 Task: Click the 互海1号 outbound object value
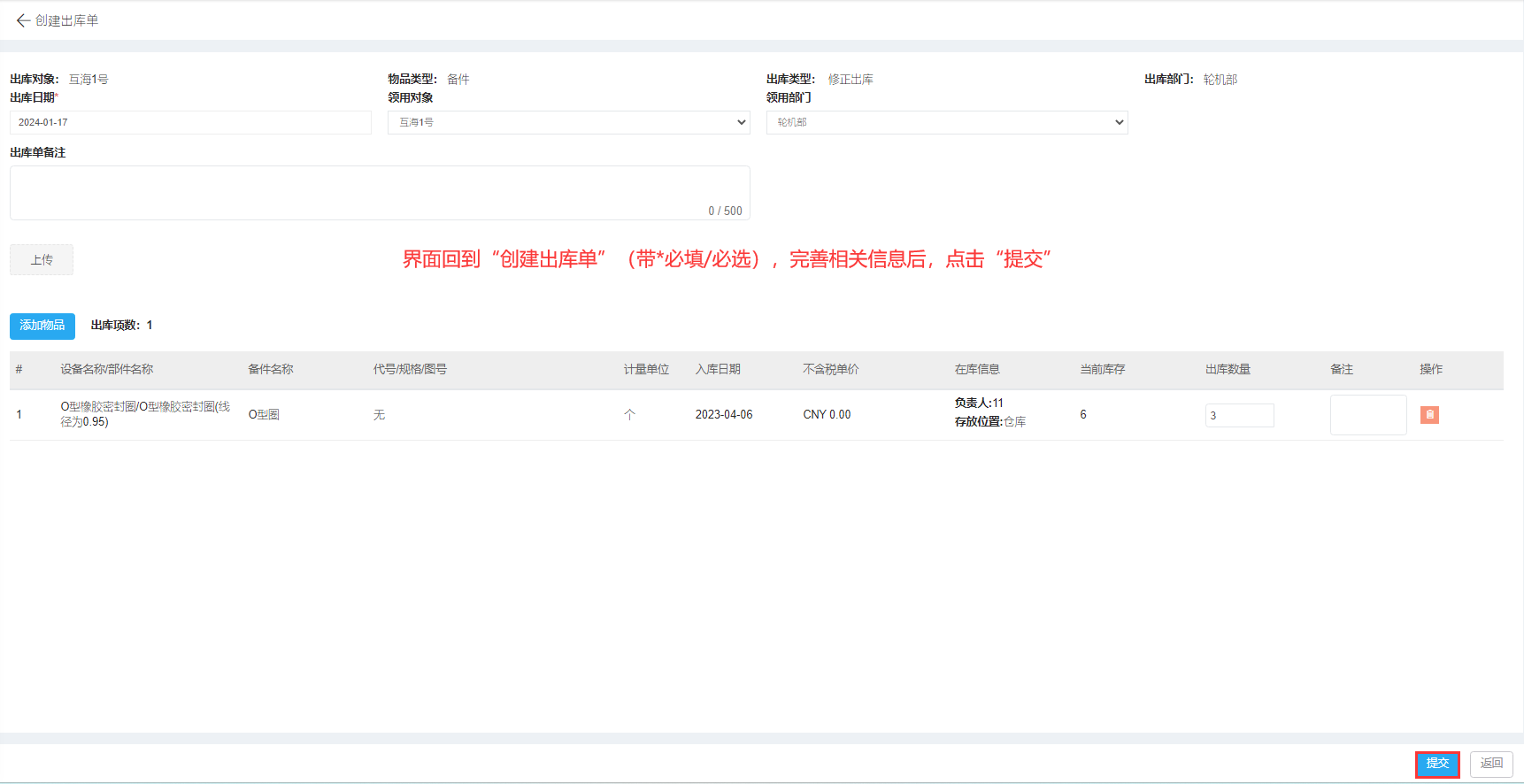[x=89, y=80]
